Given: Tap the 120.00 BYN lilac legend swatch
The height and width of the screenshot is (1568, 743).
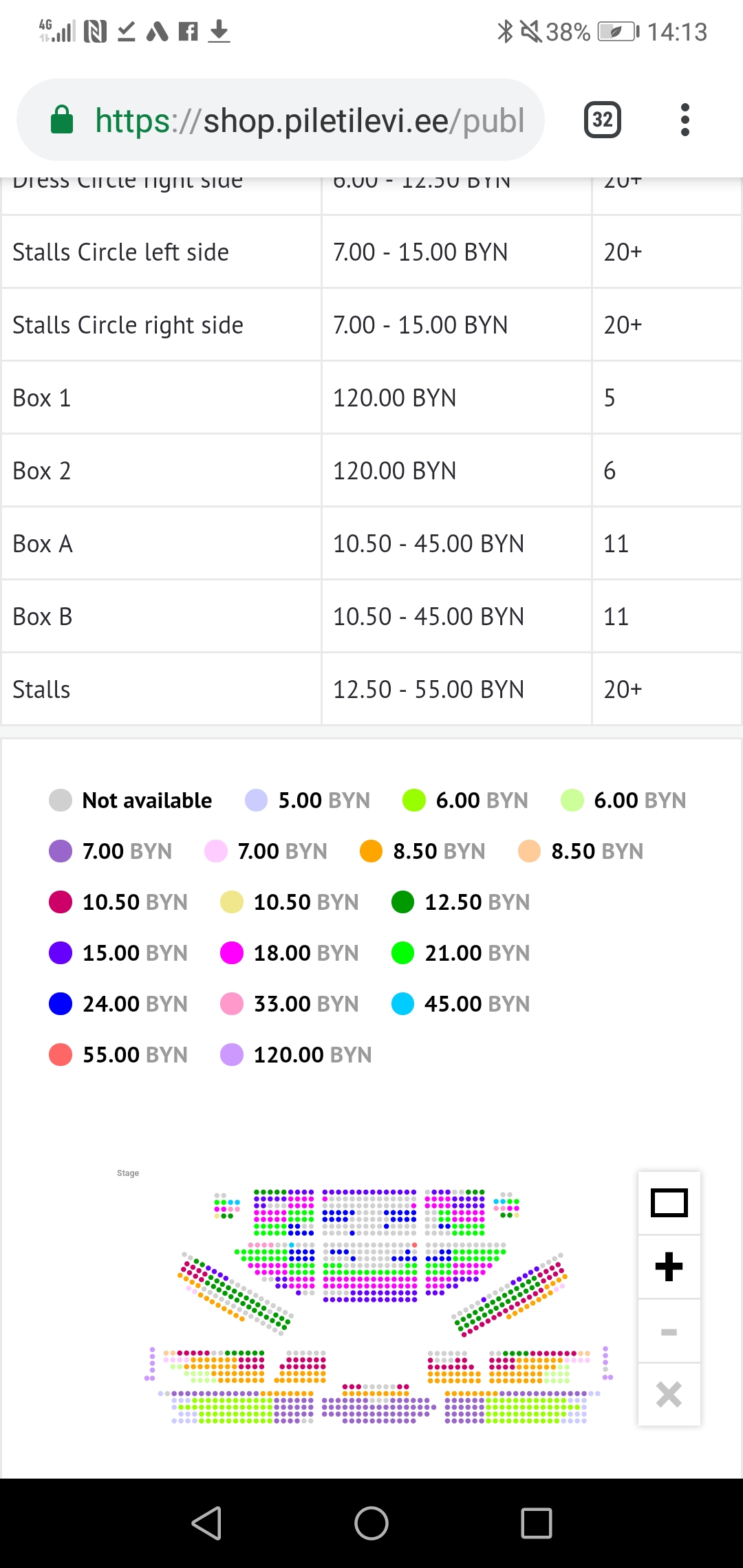Looking at the screenshot, I should coord(232,1054).
